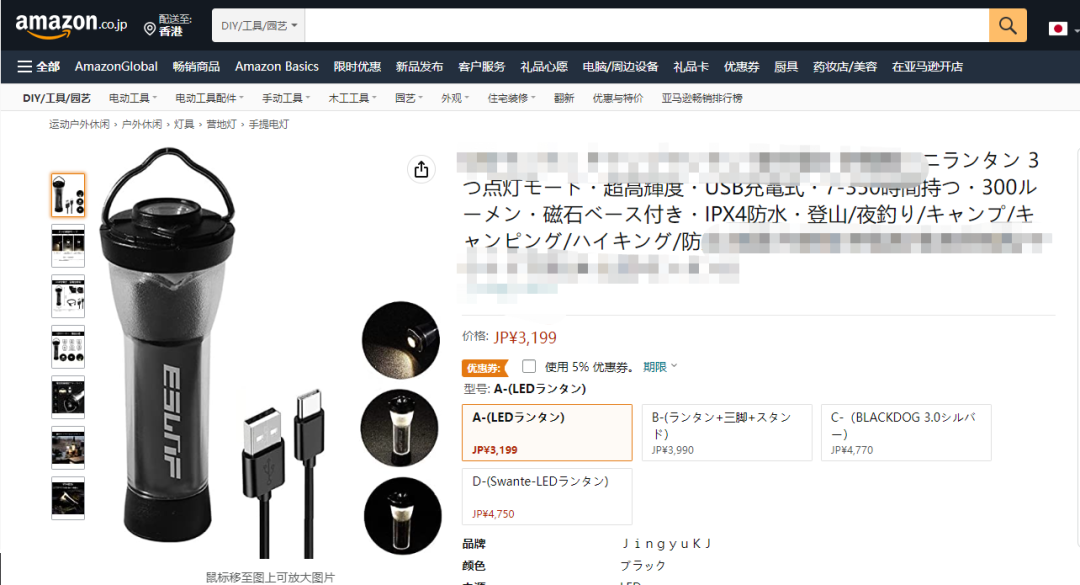Open 礼品卡 in the nav bar
This screenshot has height=585, width=1080.
pyautogui.click(x=691, y=67)
